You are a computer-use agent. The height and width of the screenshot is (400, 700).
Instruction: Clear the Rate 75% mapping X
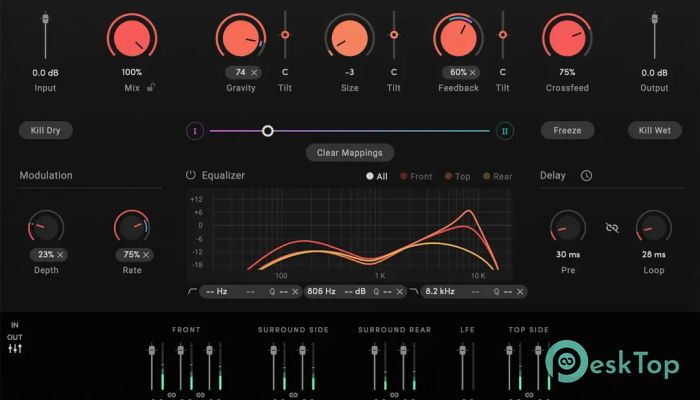click(x=146, y=254)
